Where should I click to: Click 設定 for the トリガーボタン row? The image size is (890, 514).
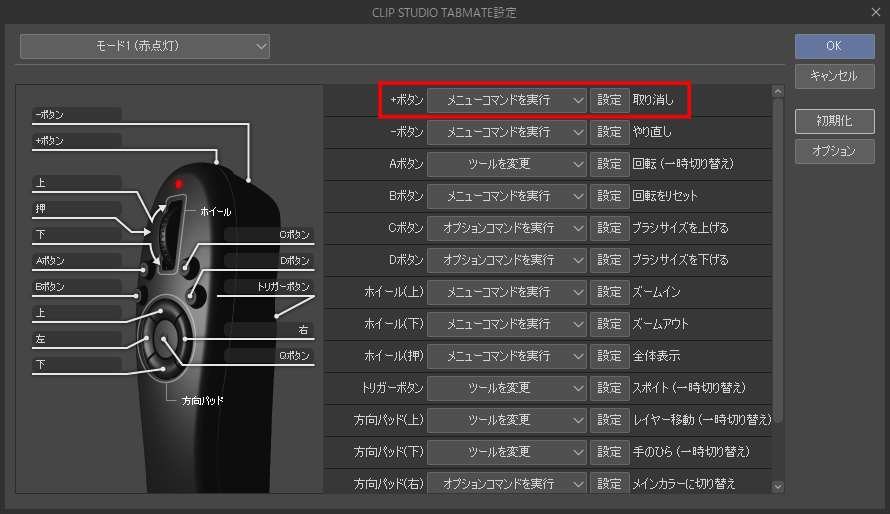[610, 388]
